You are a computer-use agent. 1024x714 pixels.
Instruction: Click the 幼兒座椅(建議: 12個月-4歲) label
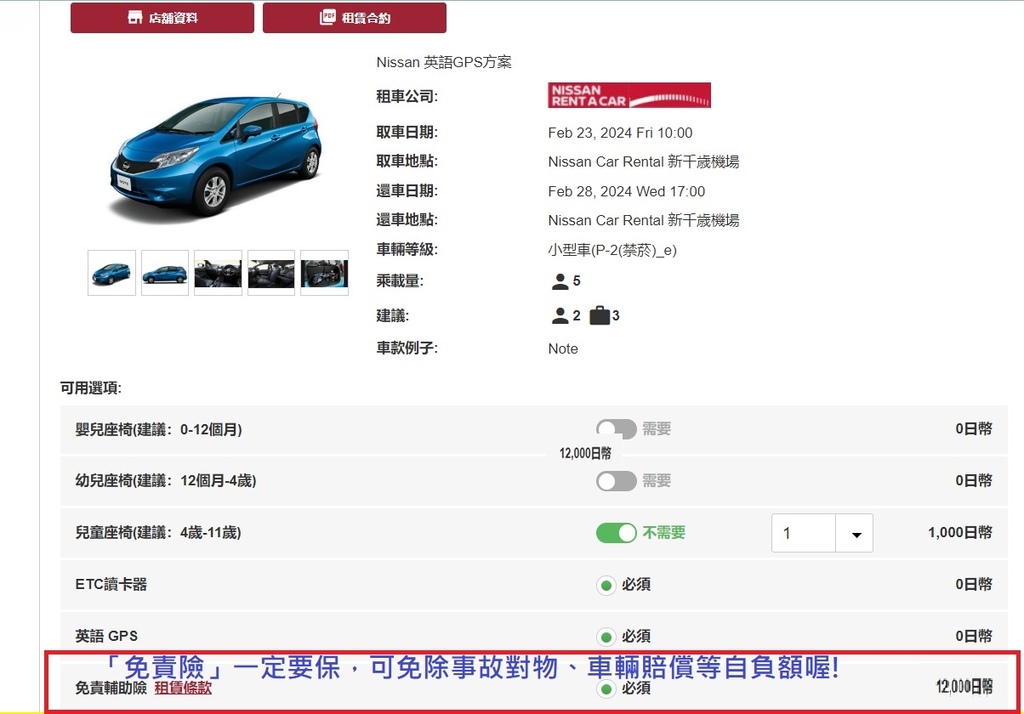pos(166,481)
